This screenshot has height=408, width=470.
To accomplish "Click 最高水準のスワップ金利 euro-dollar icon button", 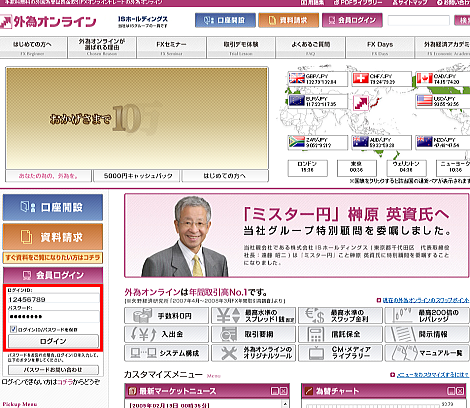I will [340, 316].
